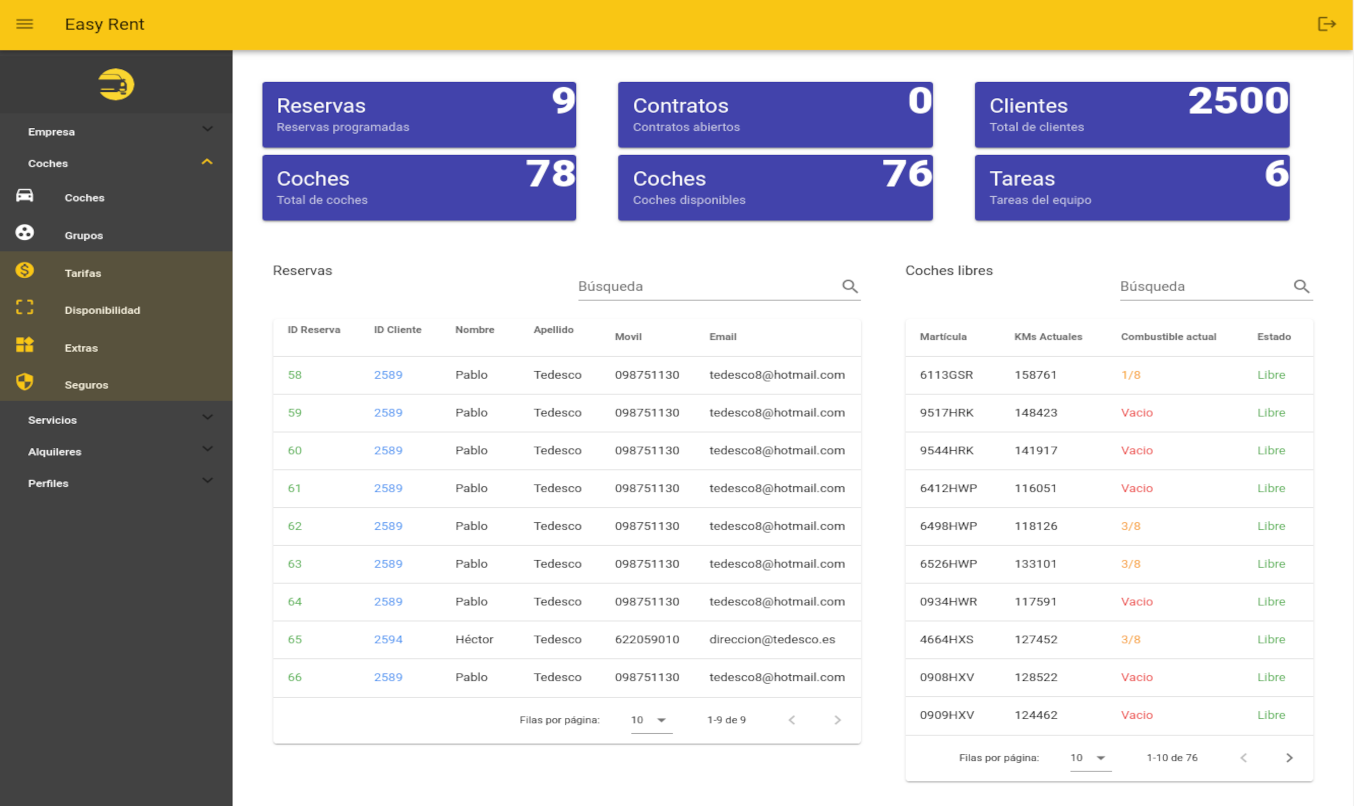This screenshot has height=806, width=1354.
Task: Click the Extras widgets icon
Action: click(x=25, y=345)
